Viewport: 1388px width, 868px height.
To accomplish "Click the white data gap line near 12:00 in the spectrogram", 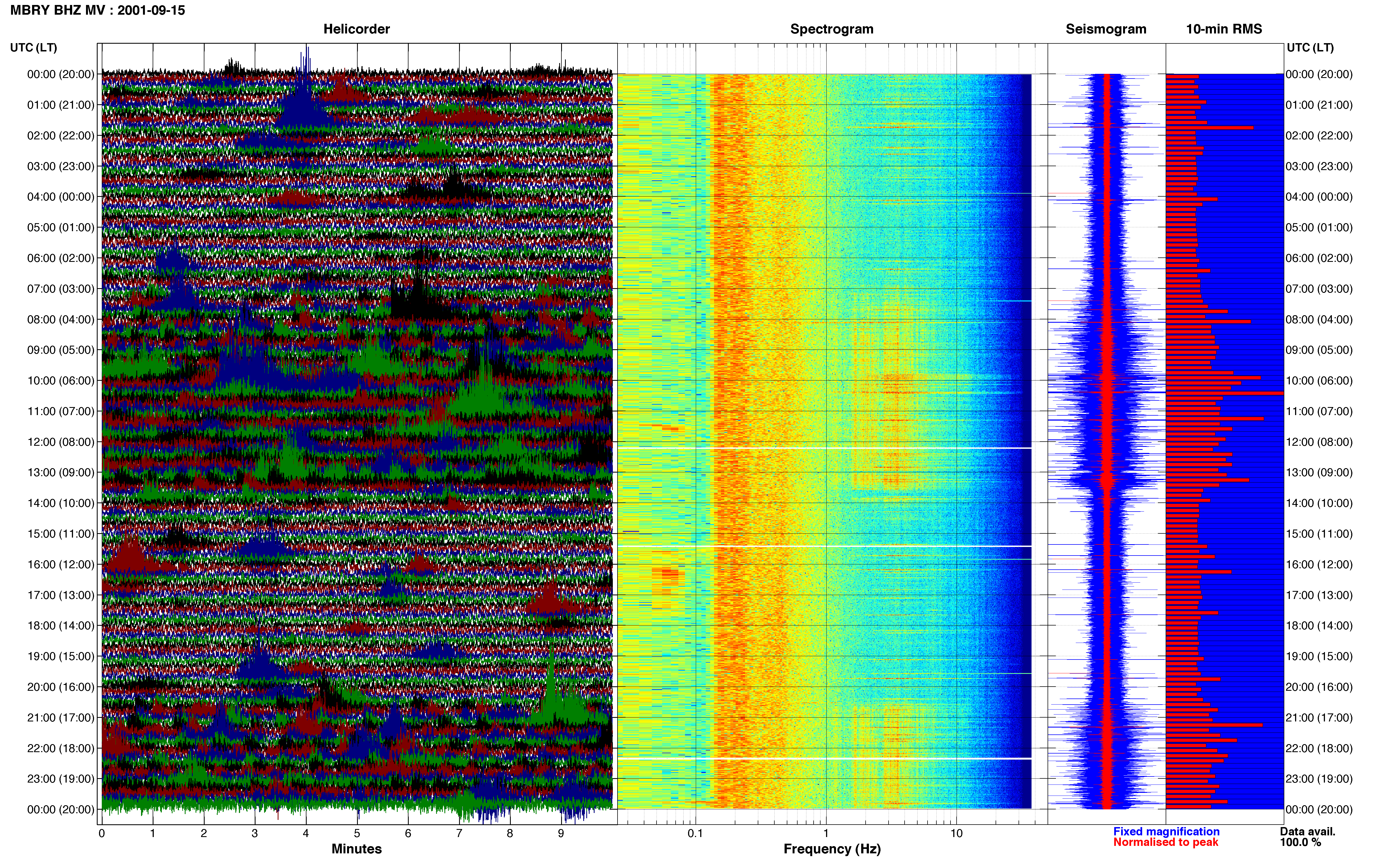I will click(824, 448).
